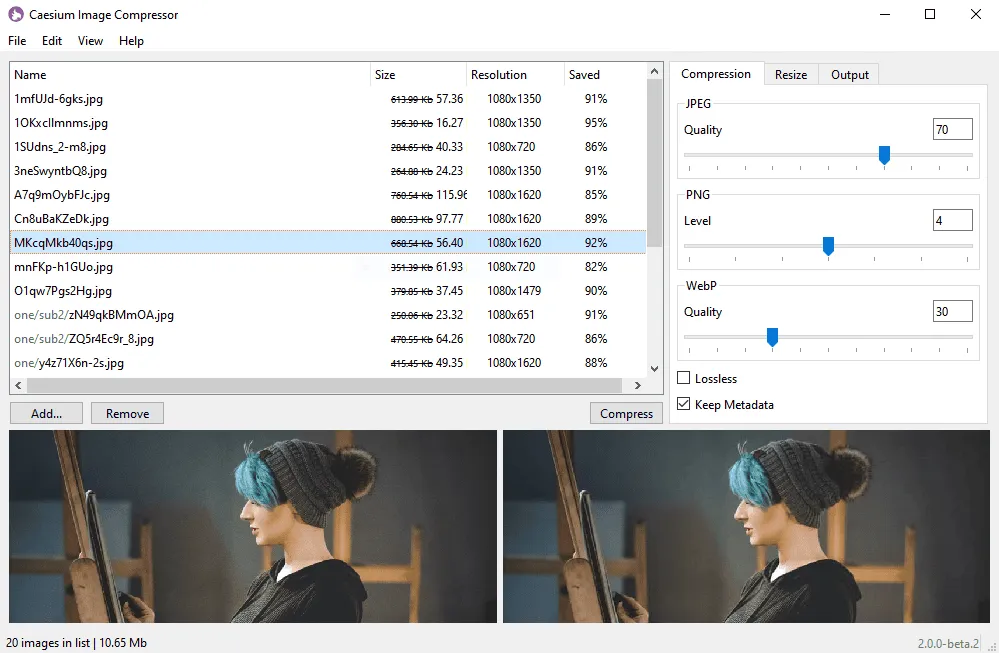Click the left image preview thumbnail
The image size is (999, 653).
(252, 527)
